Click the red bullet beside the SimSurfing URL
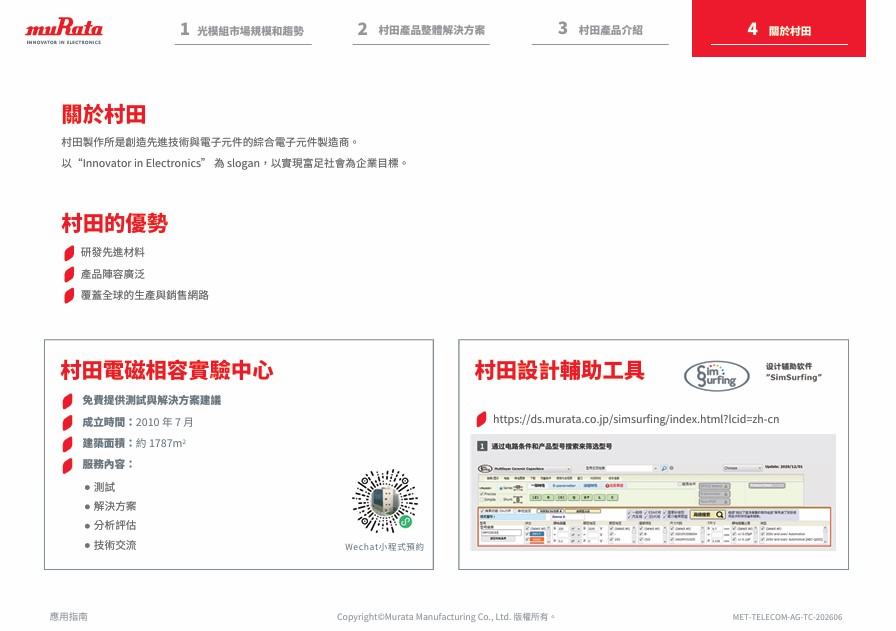 (x=481, y=420)
